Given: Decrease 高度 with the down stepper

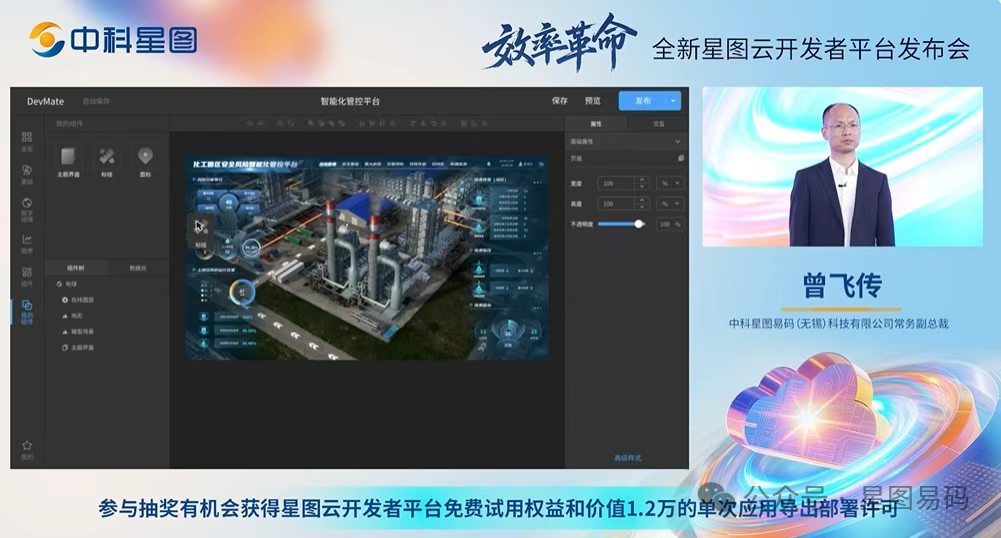Looking at the screenshot, I should coord(642,207).
